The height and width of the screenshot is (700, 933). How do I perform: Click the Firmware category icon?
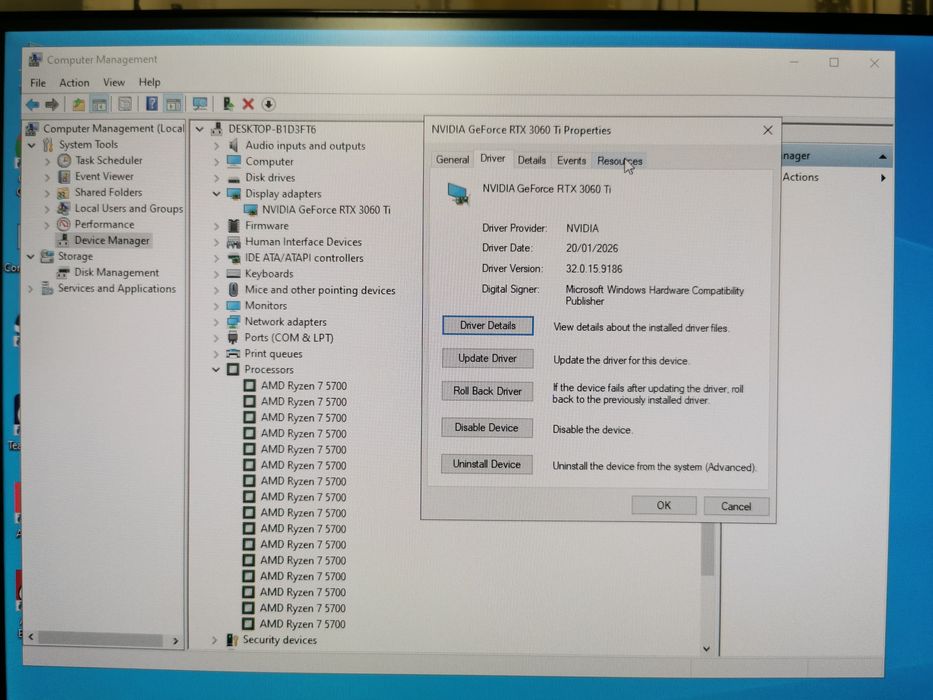tap(234, 226)
